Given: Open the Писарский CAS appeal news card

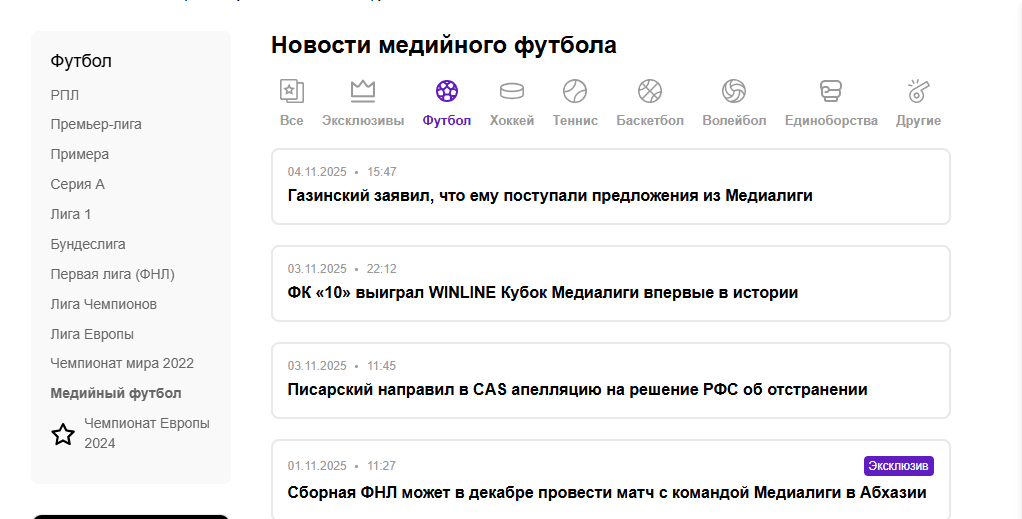Looking at the screenshot, I should pos(577,390).
